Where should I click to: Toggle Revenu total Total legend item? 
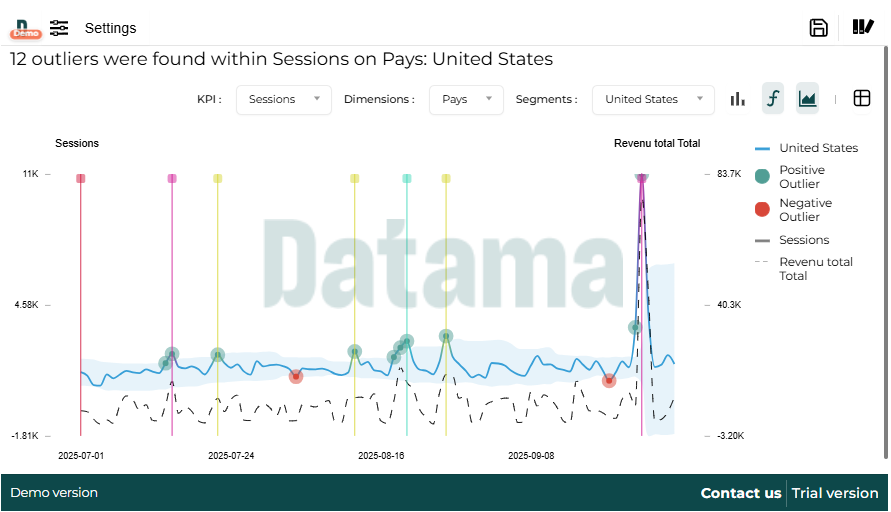(x=815, y=268)
